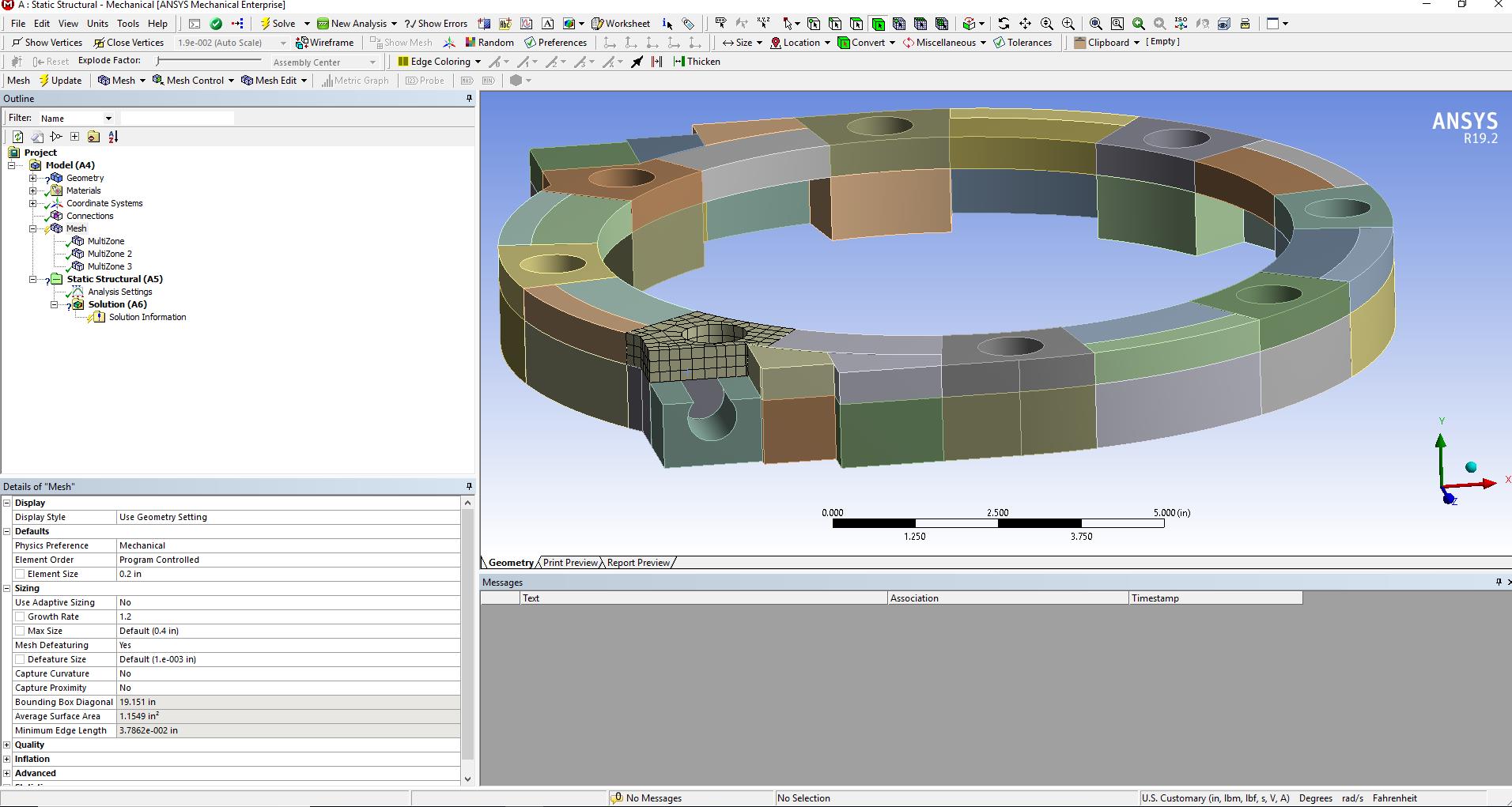Viewport: 1512px width, 807px height.
Task: Toggle Close Vertices
Action: coord(128,43)
